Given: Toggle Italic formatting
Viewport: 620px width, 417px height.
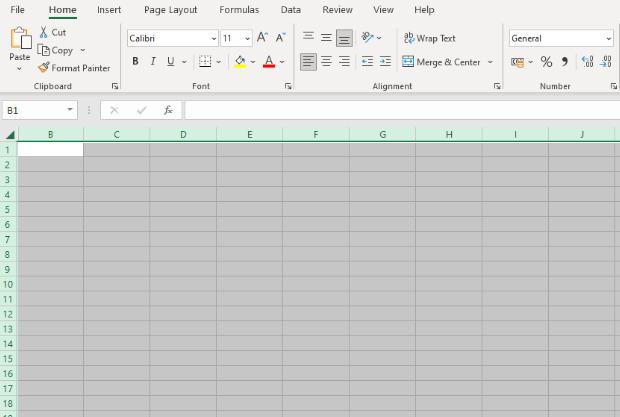Looking at the screenshot, I should (153, 61).
